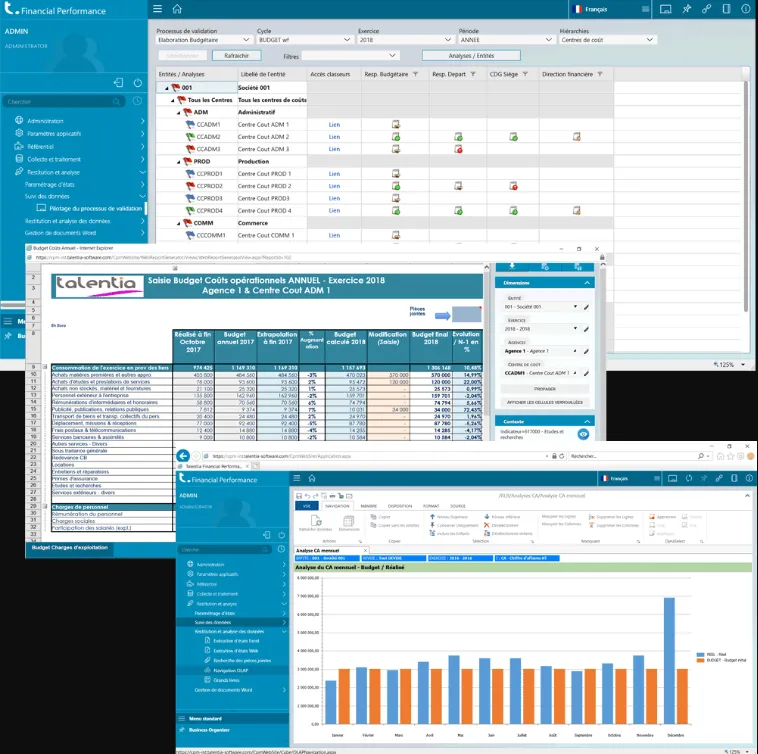Filter the Resp. Budgétaire column
The width and height of the screenshot is (758, 754).
[x=415, y=74]
